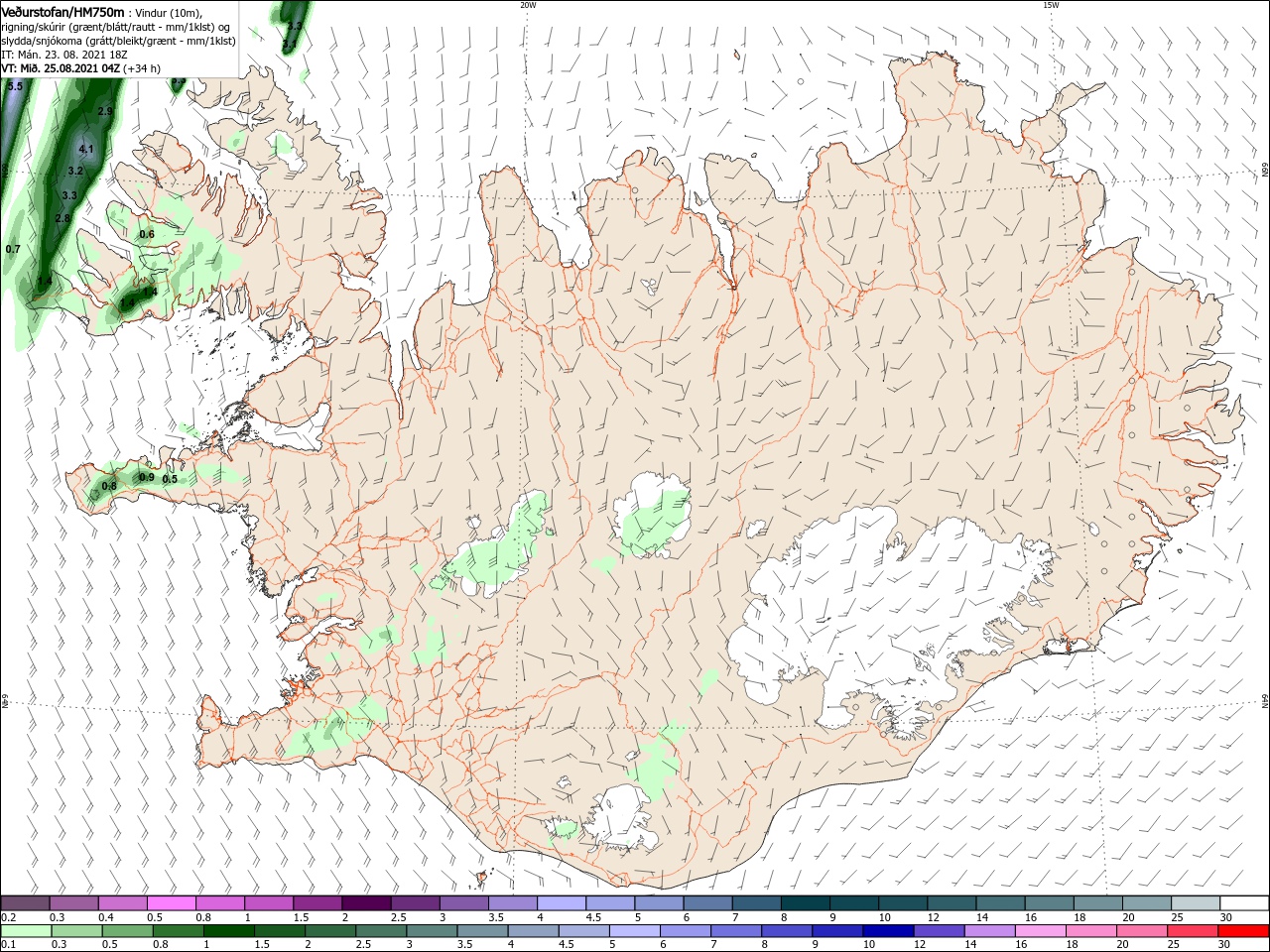This screenshot has height=952, width=1270.
Task: Select the initial time 'IT: Mán. 23. 08. 2021 18Z'
Action: 66,55
